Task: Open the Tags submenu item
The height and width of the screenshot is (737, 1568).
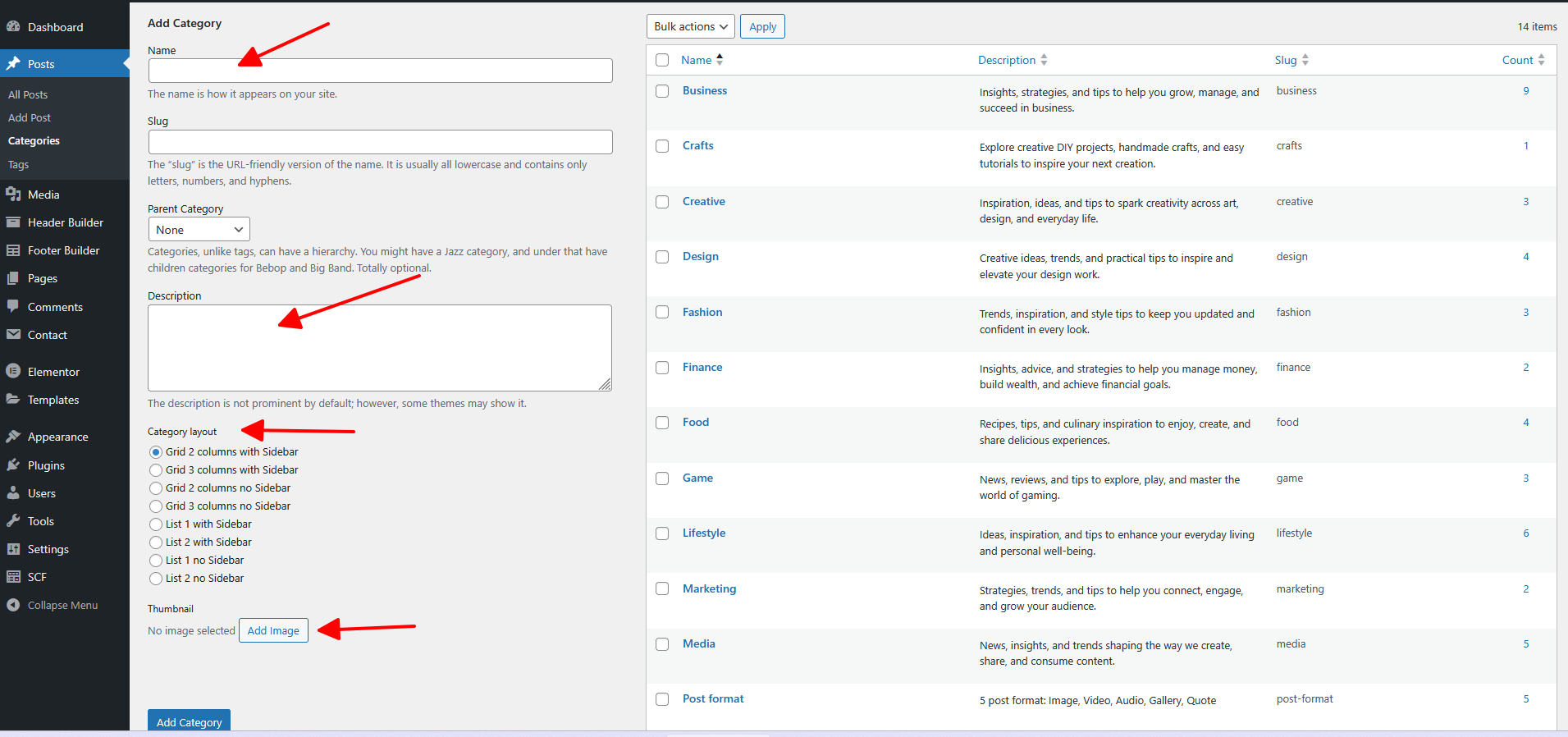Action: point(19,165)
